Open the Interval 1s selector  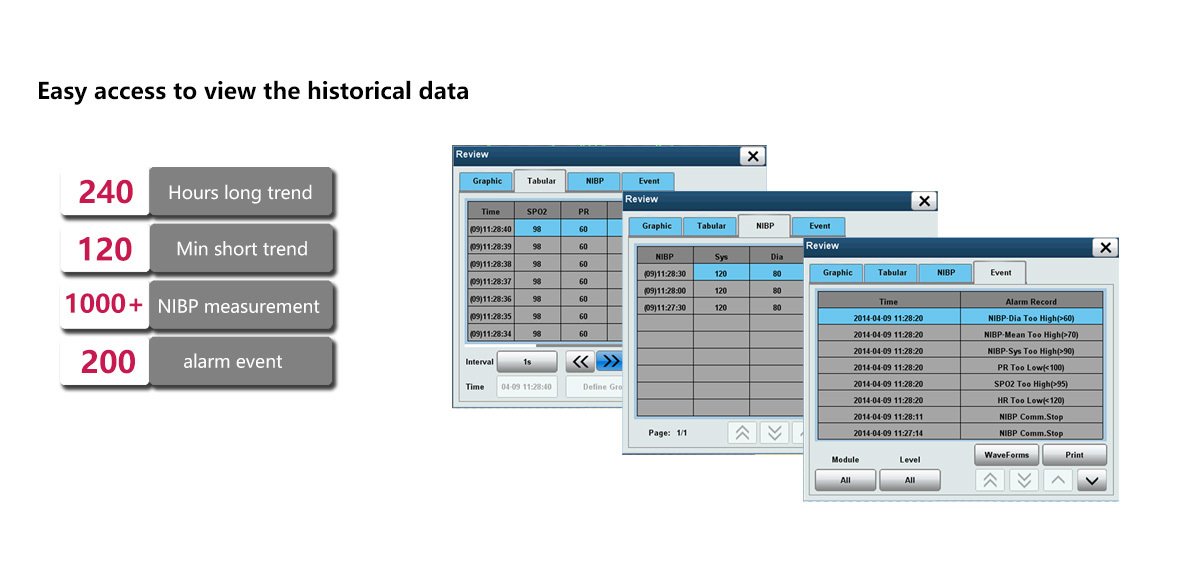click(527, 361)
